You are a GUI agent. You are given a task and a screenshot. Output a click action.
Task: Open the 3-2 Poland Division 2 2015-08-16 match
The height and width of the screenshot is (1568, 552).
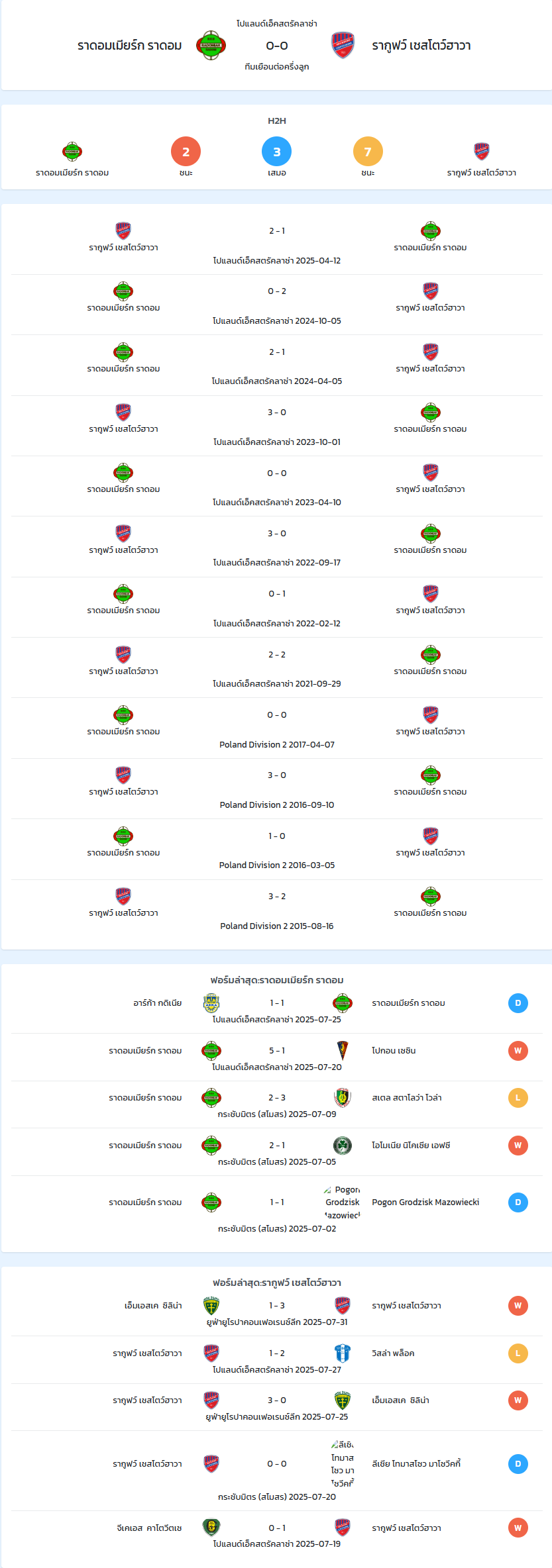click(x=276, y=910)
